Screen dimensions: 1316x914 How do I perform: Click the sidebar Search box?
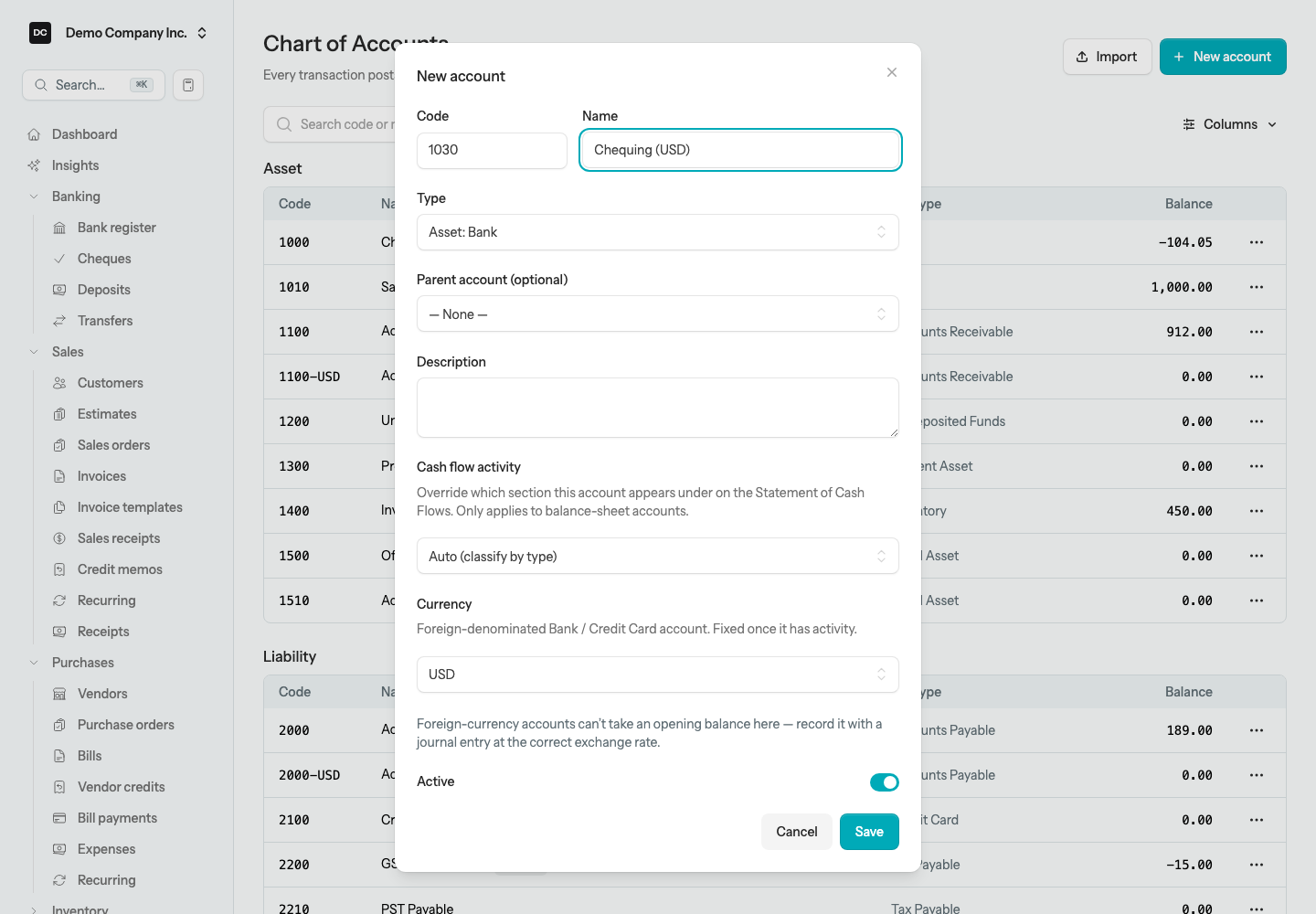[x=93, y=85]
